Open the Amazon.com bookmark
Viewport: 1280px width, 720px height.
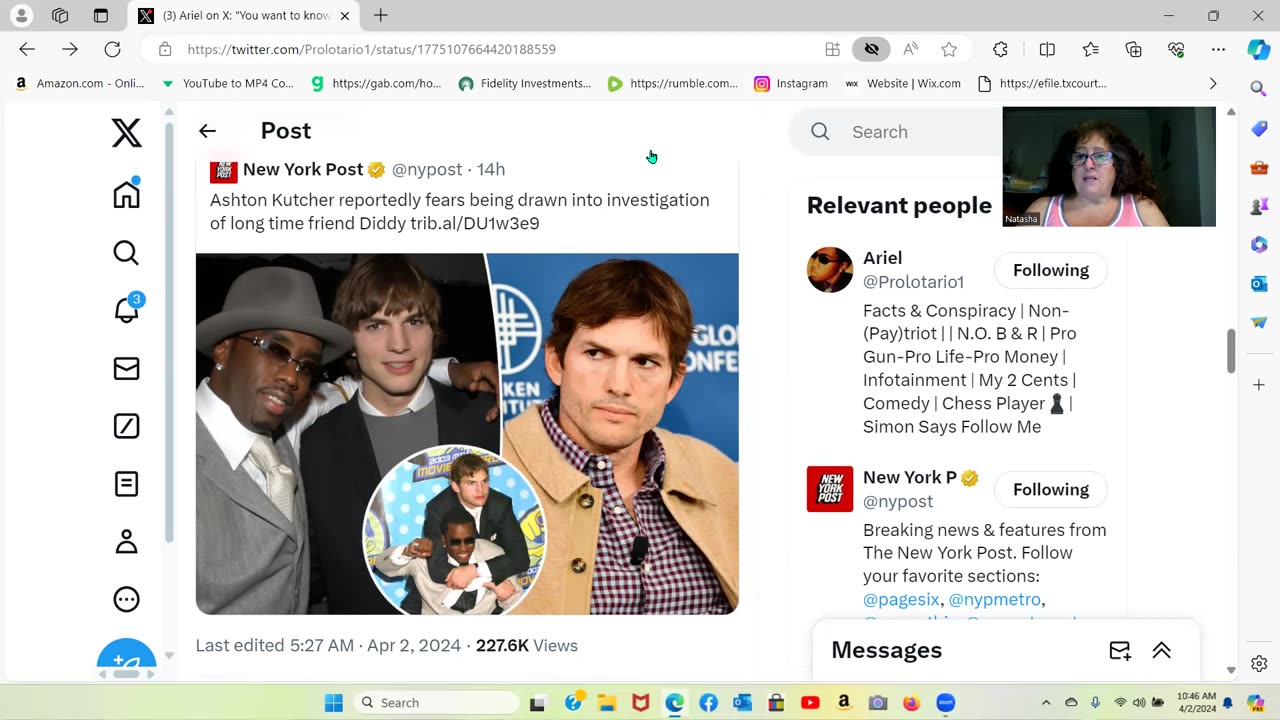(80, 83)
